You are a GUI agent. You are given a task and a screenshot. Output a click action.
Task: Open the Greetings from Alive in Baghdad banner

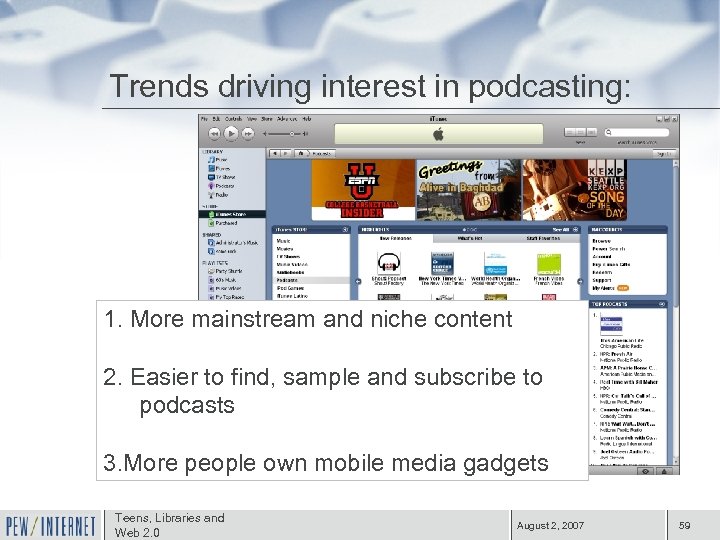coord(468,190)
